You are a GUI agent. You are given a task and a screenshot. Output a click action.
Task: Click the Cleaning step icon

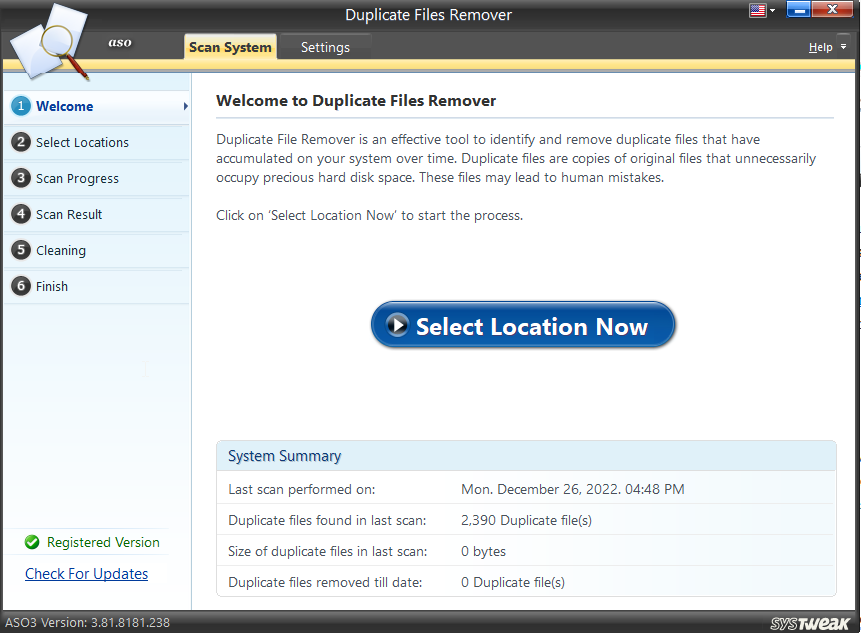coord(21,250)
